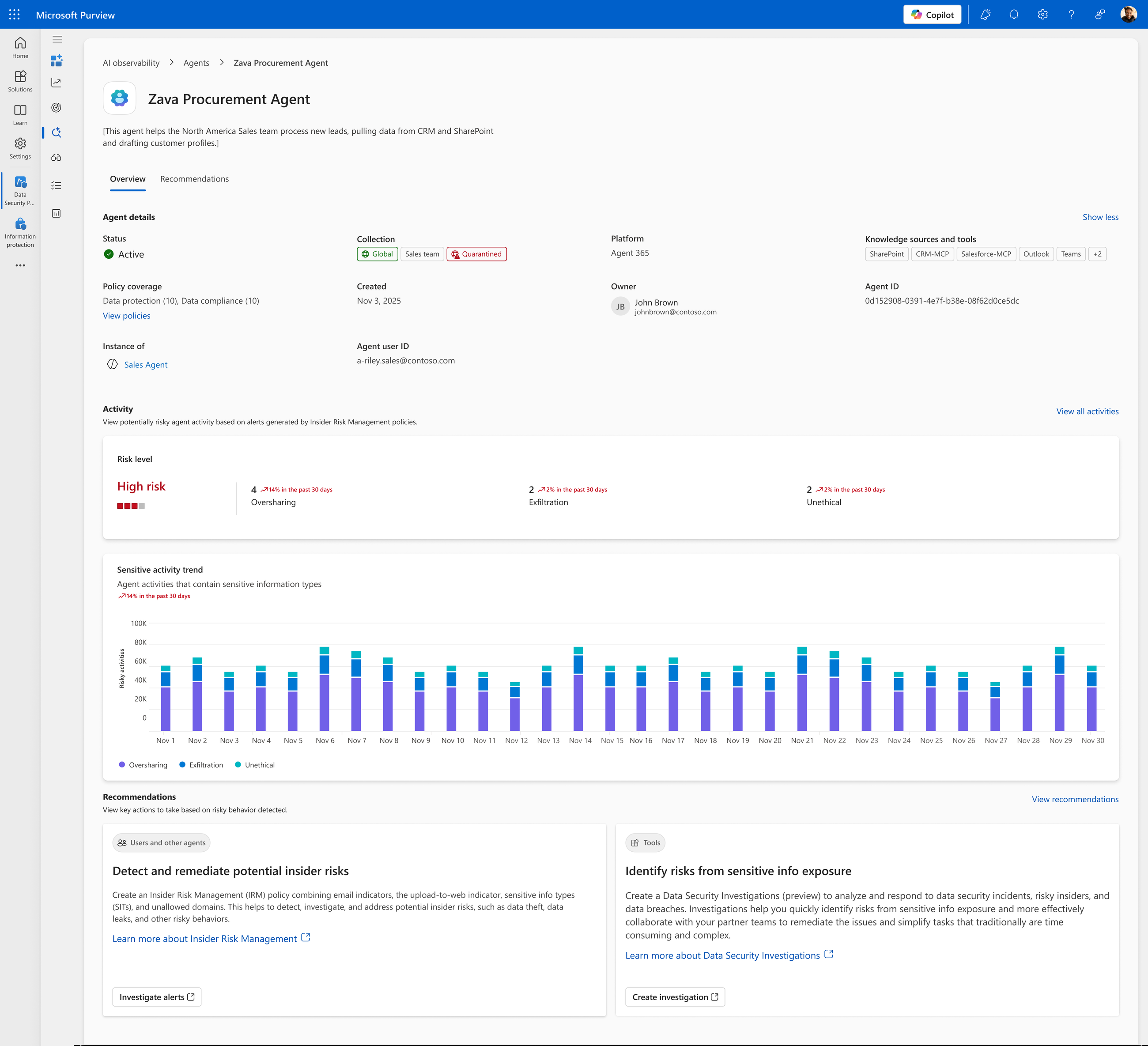The height and width of the screenshot is (1046, 1148).
Task: Open the checklist icon in secondary sidebar
Action: pos(57,185)
